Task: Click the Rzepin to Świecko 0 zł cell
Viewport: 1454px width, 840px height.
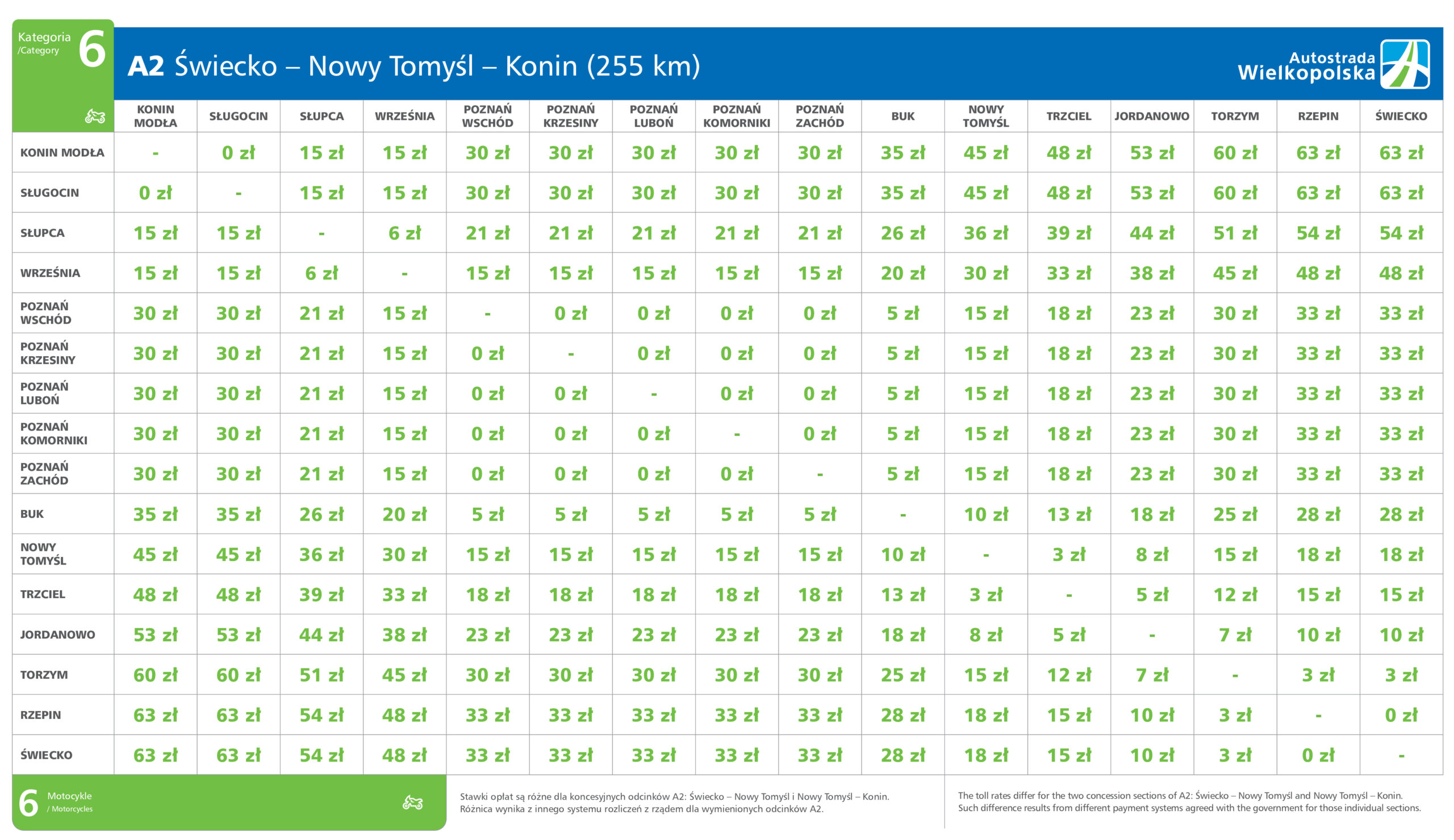Action: [1401, 715]
